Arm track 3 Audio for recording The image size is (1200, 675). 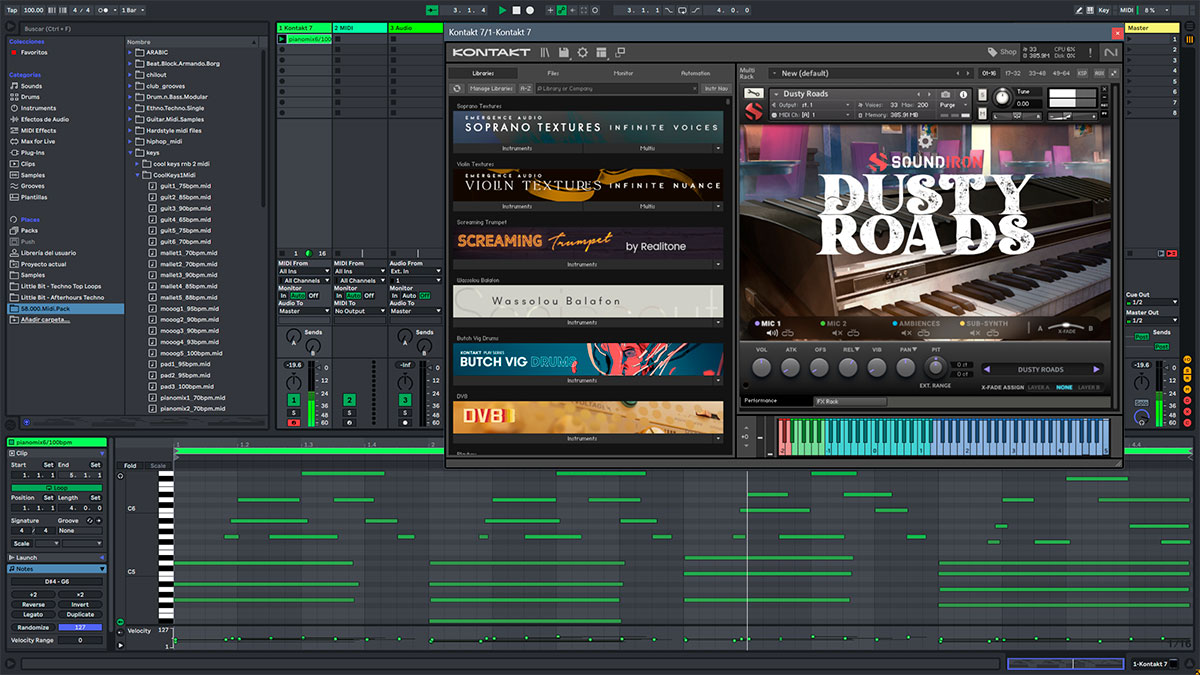click(x=405, y=423)
